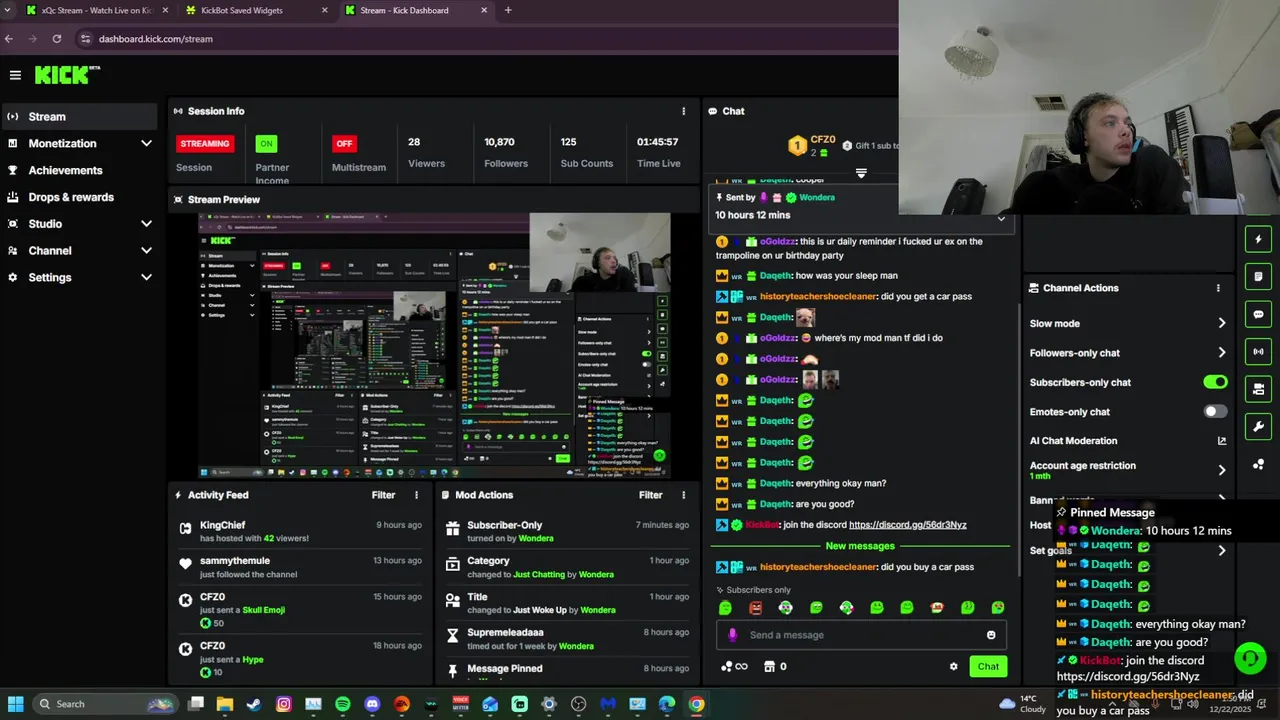
Task: Expand Followers-only chat options
Action: (x=1222, y=353)
